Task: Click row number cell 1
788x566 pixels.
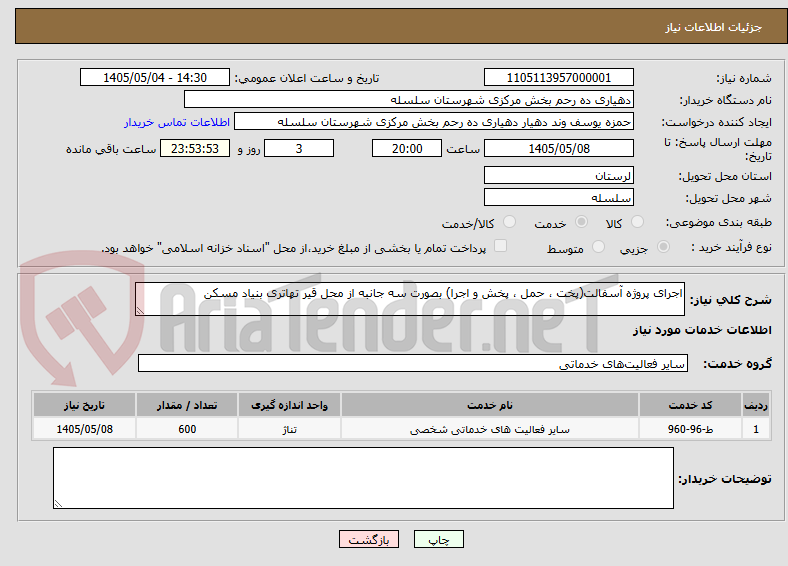Action: coord(756,429)
